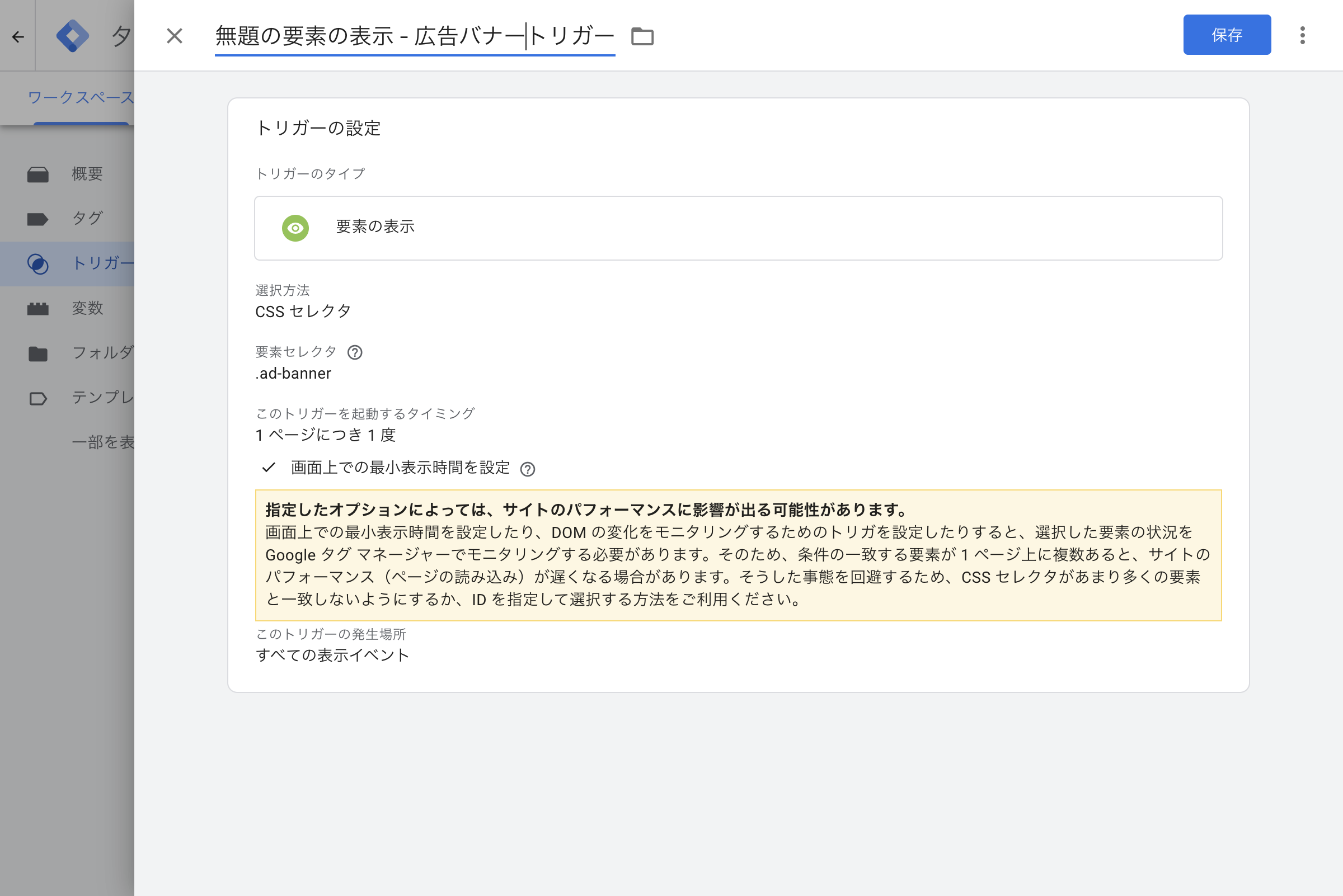Click the トリガー trigger icon
This screenshot has height=896, width=1343.
[37, 263]
